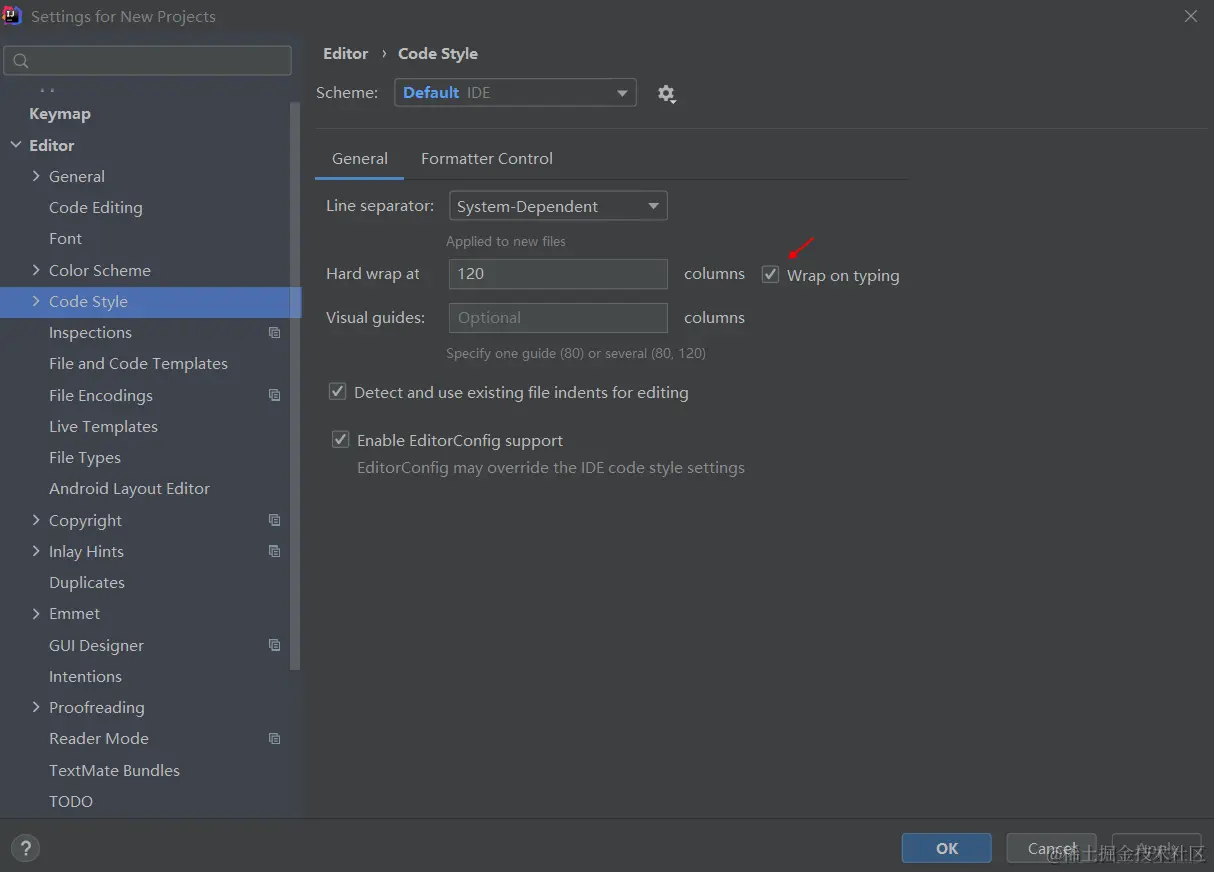This screenshot has height=872, width=1214.
Task: Open File and Code Templates settings
Action: tap(138, 364)
